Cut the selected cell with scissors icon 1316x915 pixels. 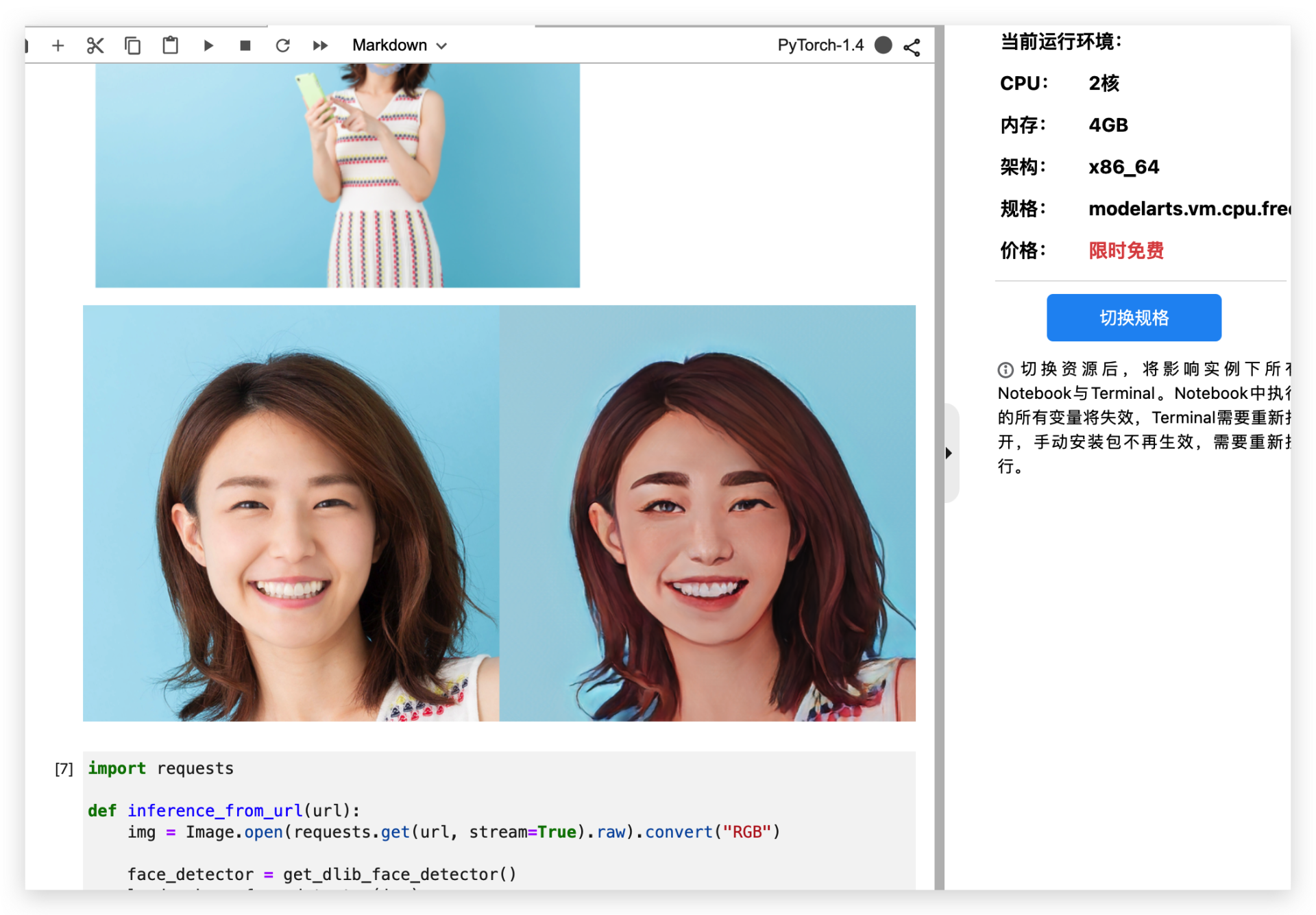(95, 46)
